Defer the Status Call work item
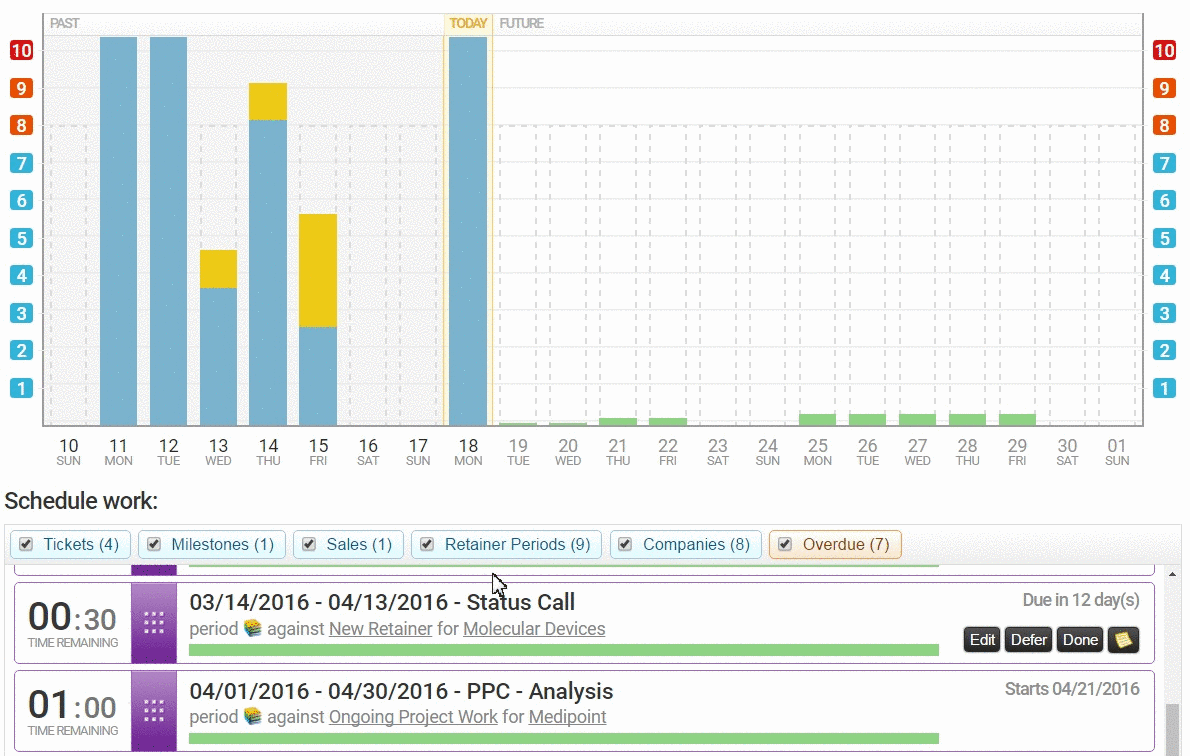This screenshot has height=756, width=1190. point(1029,640)
